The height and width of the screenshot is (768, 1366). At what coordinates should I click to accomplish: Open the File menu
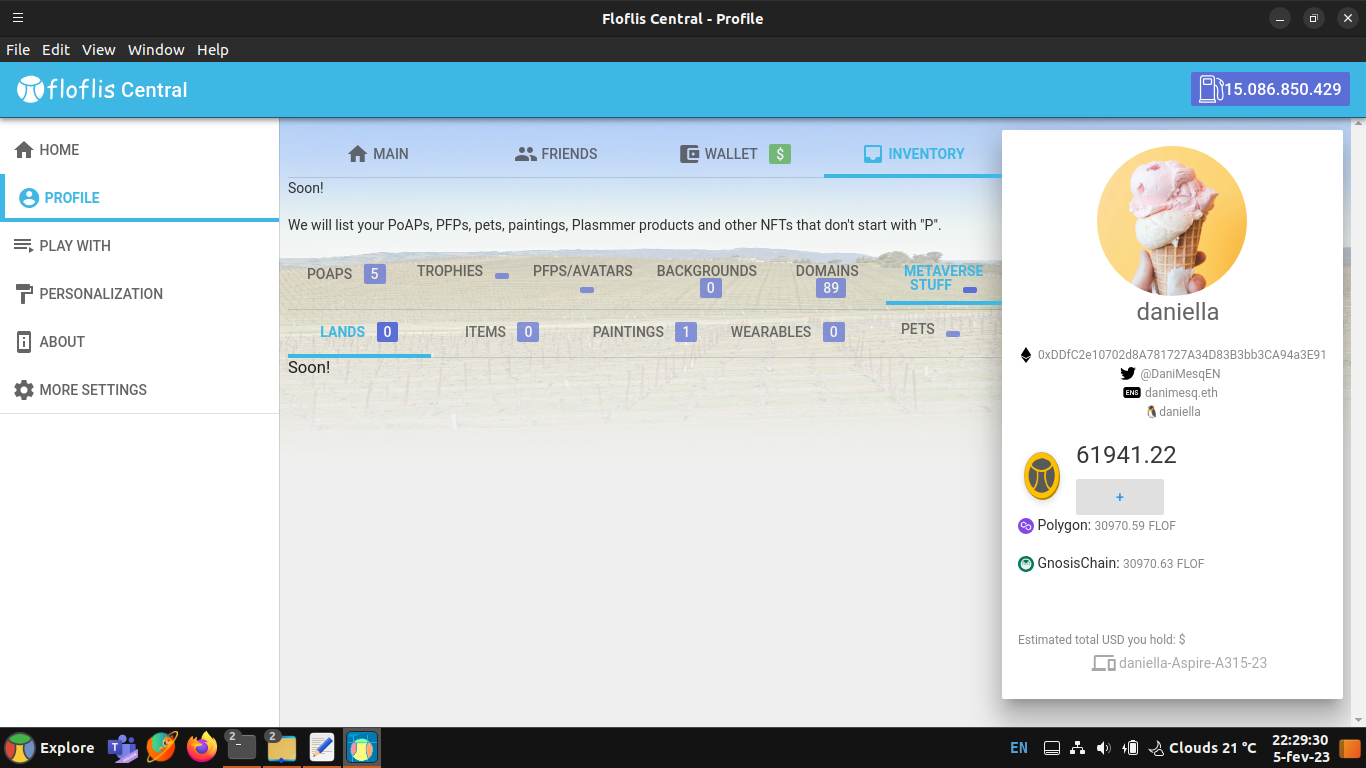point(18,49)
